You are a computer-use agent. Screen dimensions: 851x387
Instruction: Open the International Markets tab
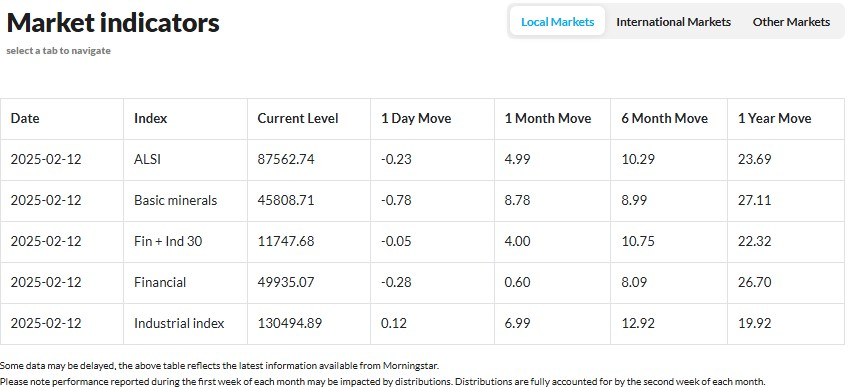point(673,22)
